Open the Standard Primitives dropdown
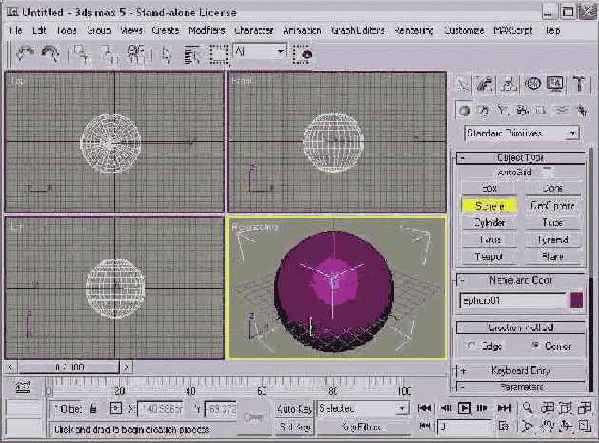This screenshot has height=443, width=599. [x=522, y=133]
